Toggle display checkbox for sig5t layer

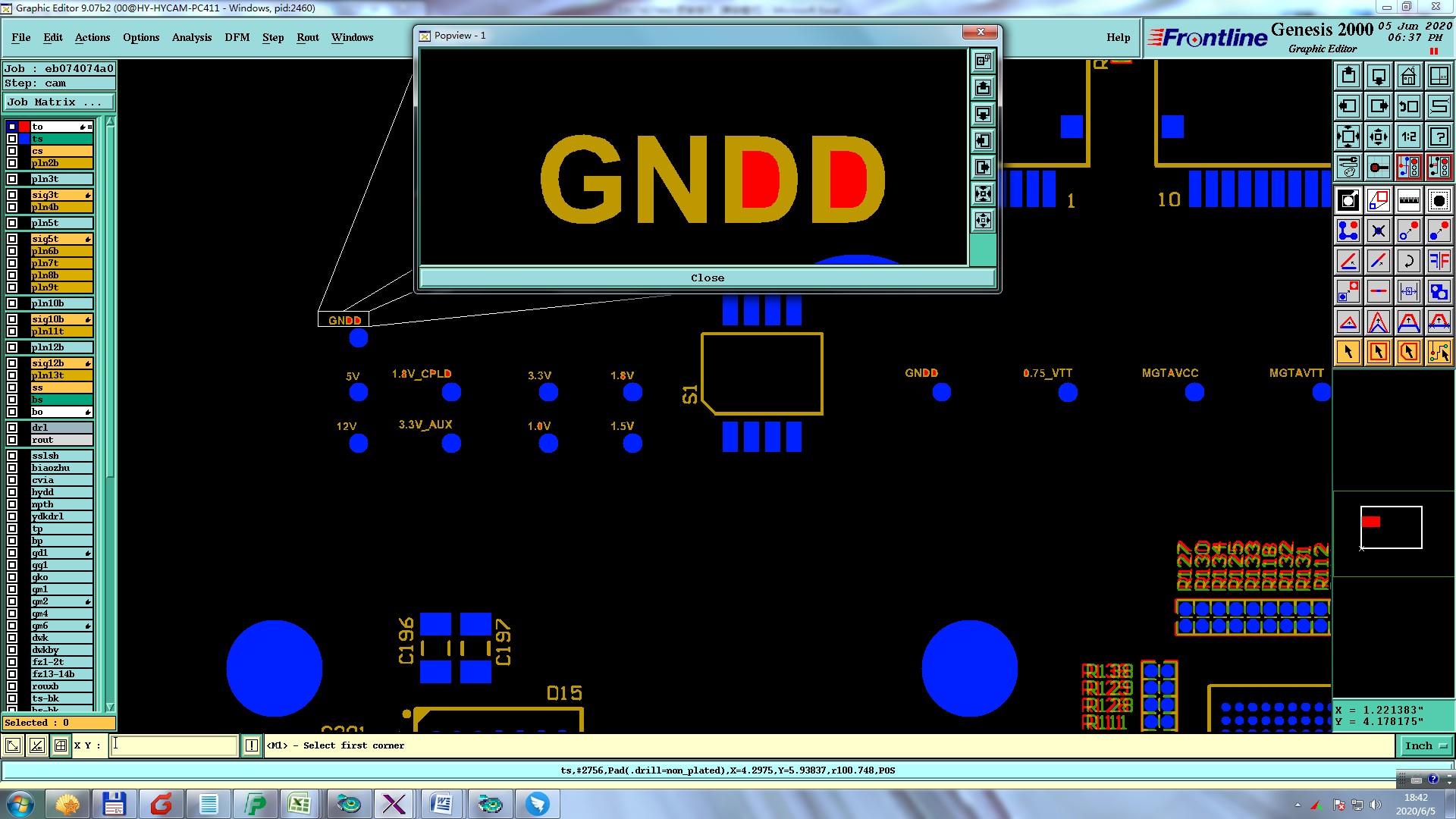pyautogui.click(x=12, y=239)
